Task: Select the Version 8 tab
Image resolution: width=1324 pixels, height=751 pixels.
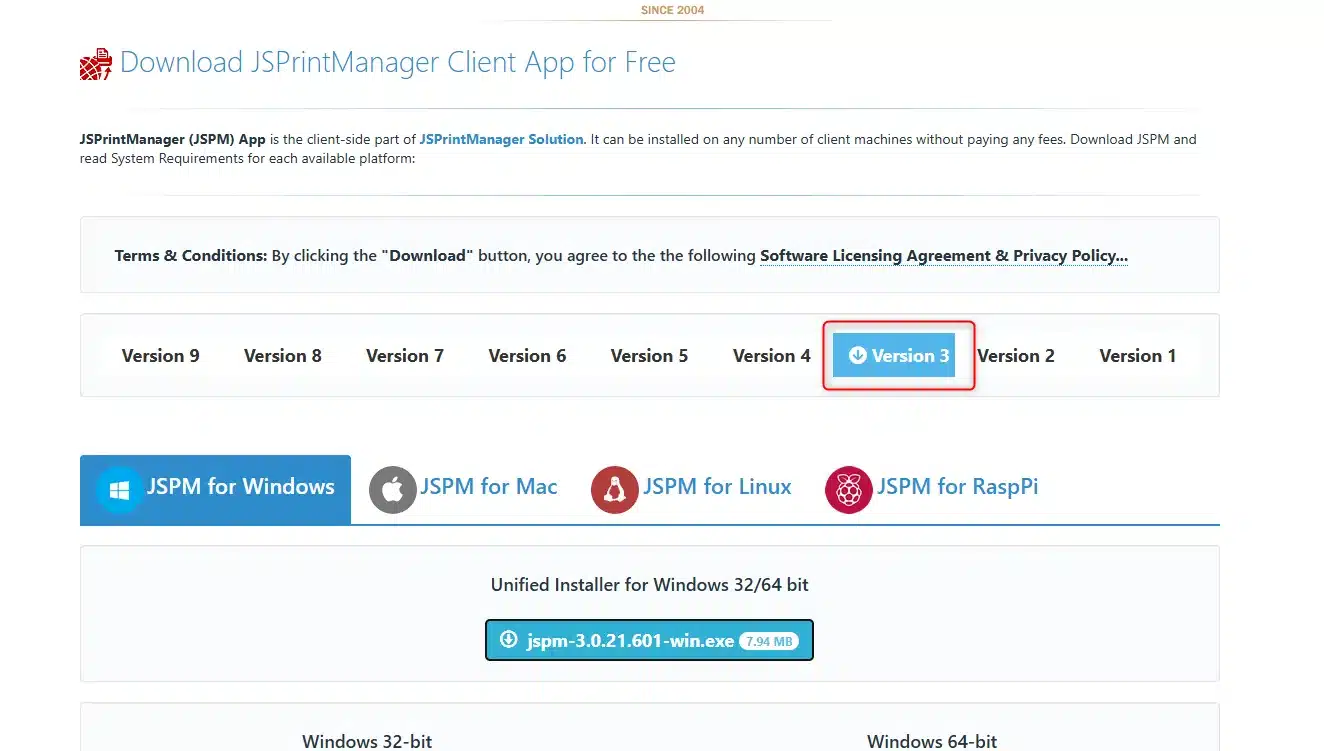Action: pyautogui.click(x=283, y=355)
